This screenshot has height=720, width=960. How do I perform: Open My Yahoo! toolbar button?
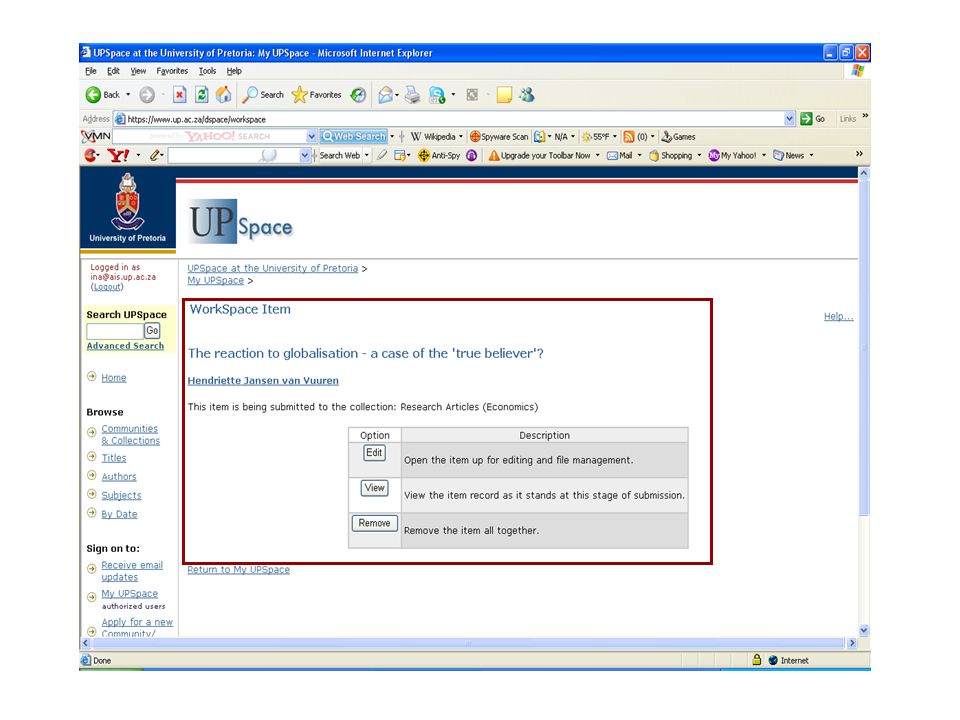click(732, 156)
